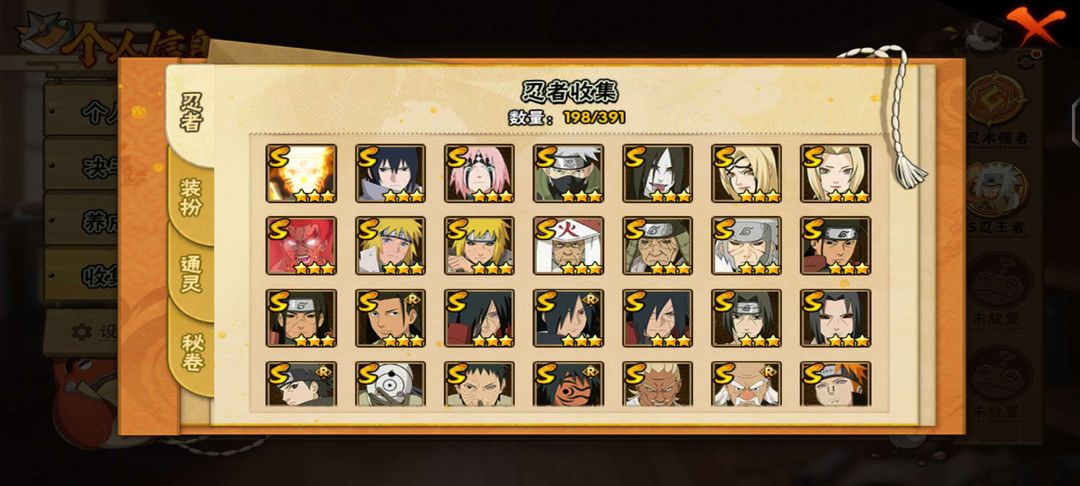The height and width of the screenshot is (486, 1080).
Task: Click the hanging rope tassel bookmark
Action: 897,116
